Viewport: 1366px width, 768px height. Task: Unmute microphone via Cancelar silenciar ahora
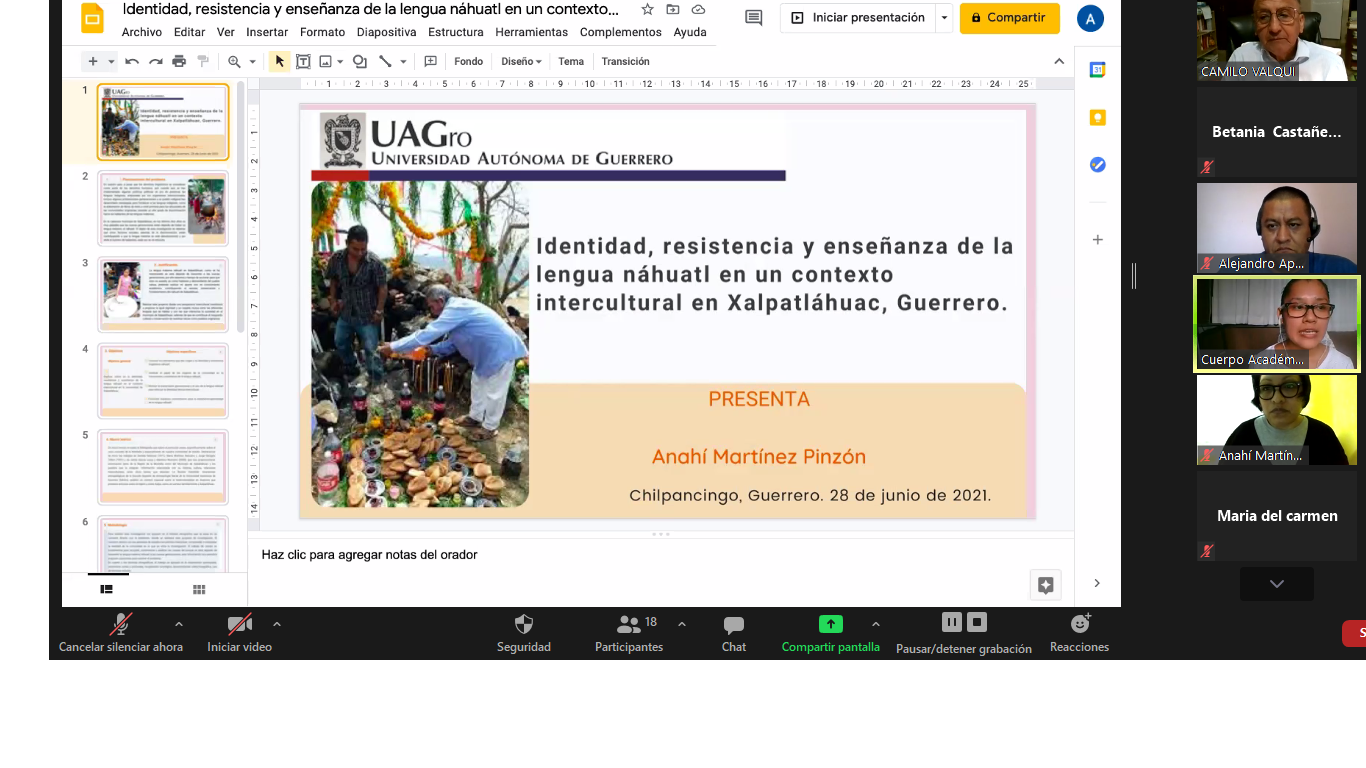pos(121,626)
